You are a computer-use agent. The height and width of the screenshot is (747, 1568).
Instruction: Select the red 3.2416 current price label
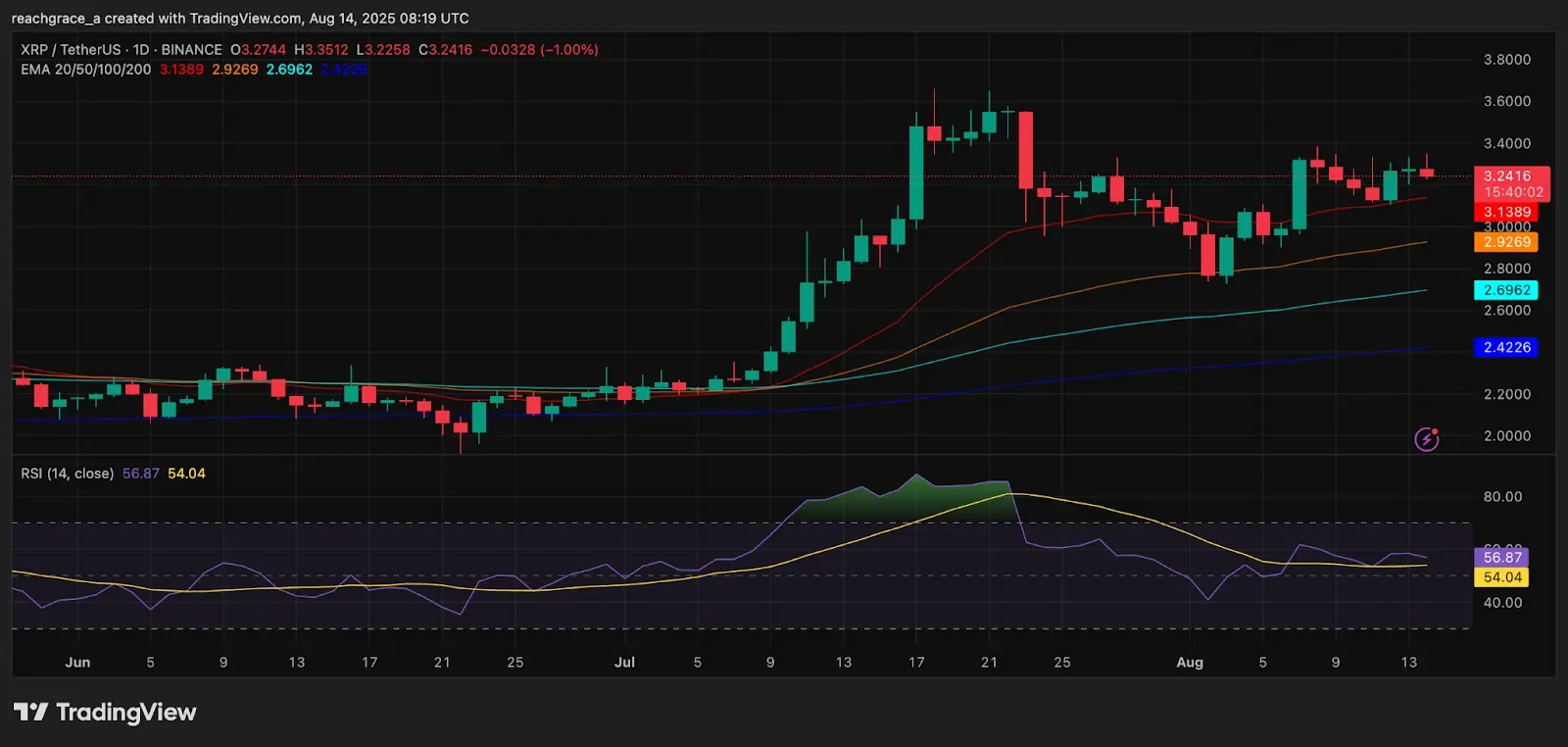click(x=1511, y=184)
